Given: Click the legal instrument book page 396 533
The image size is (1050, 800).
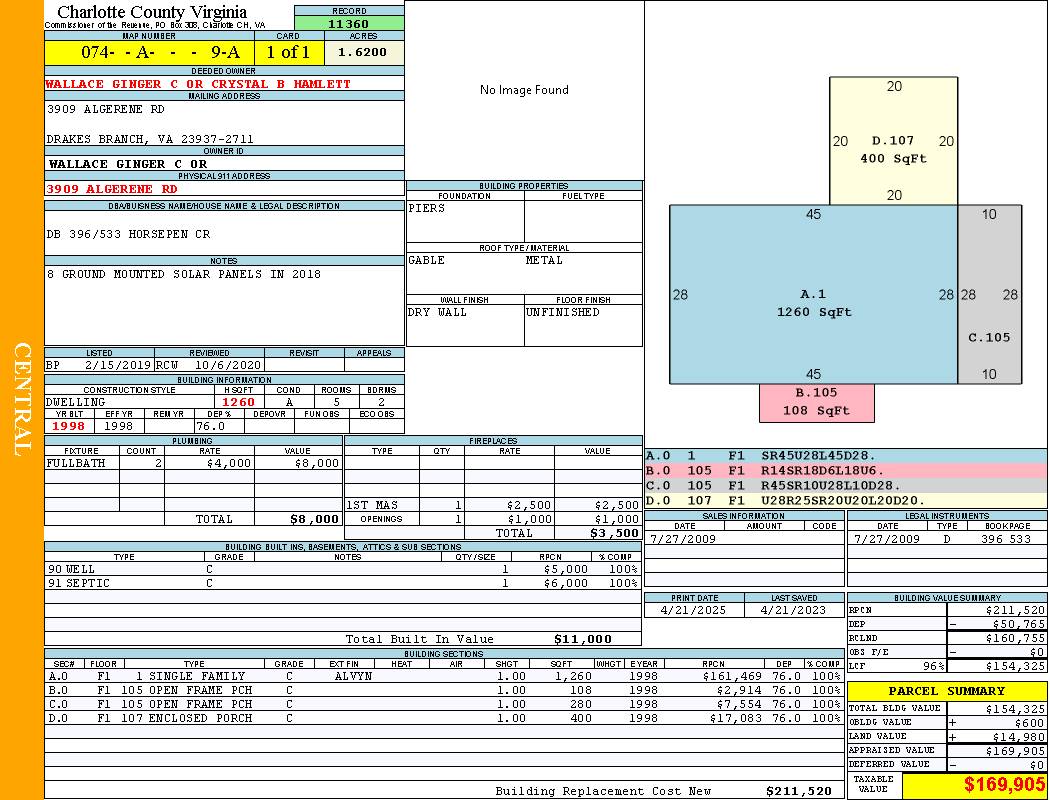Looking at the screenshot, I should (x=1005, y=539).
